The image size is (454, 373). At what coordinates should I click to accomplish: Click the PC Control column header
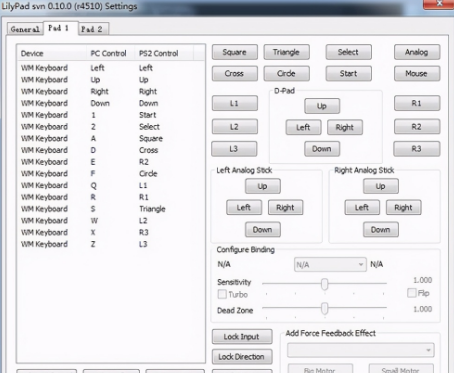pyautogui.click(x=111, y=53)
